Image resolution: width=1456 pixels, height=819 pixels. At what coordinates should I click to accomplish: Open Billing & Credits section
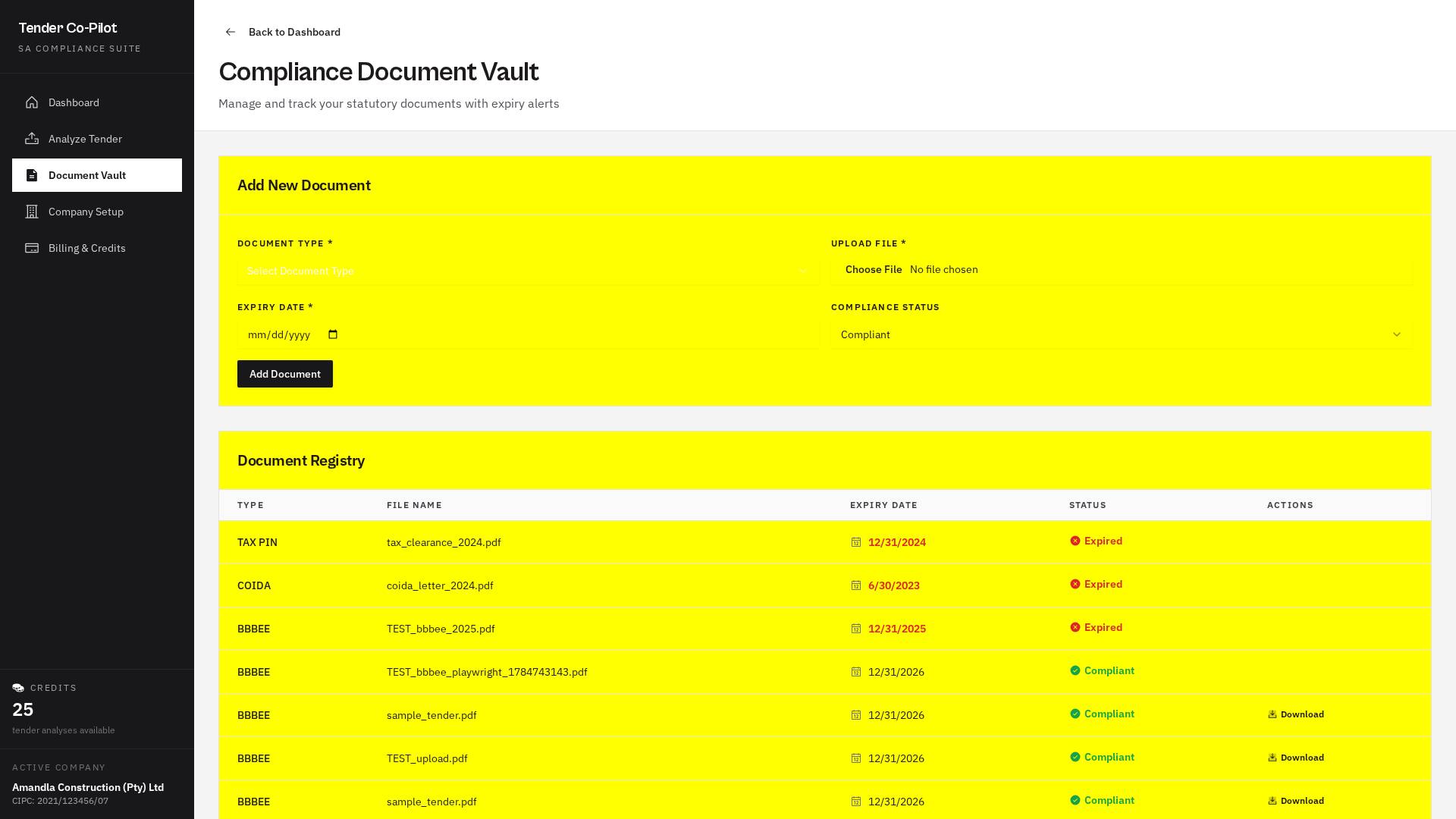click(97, 248)
